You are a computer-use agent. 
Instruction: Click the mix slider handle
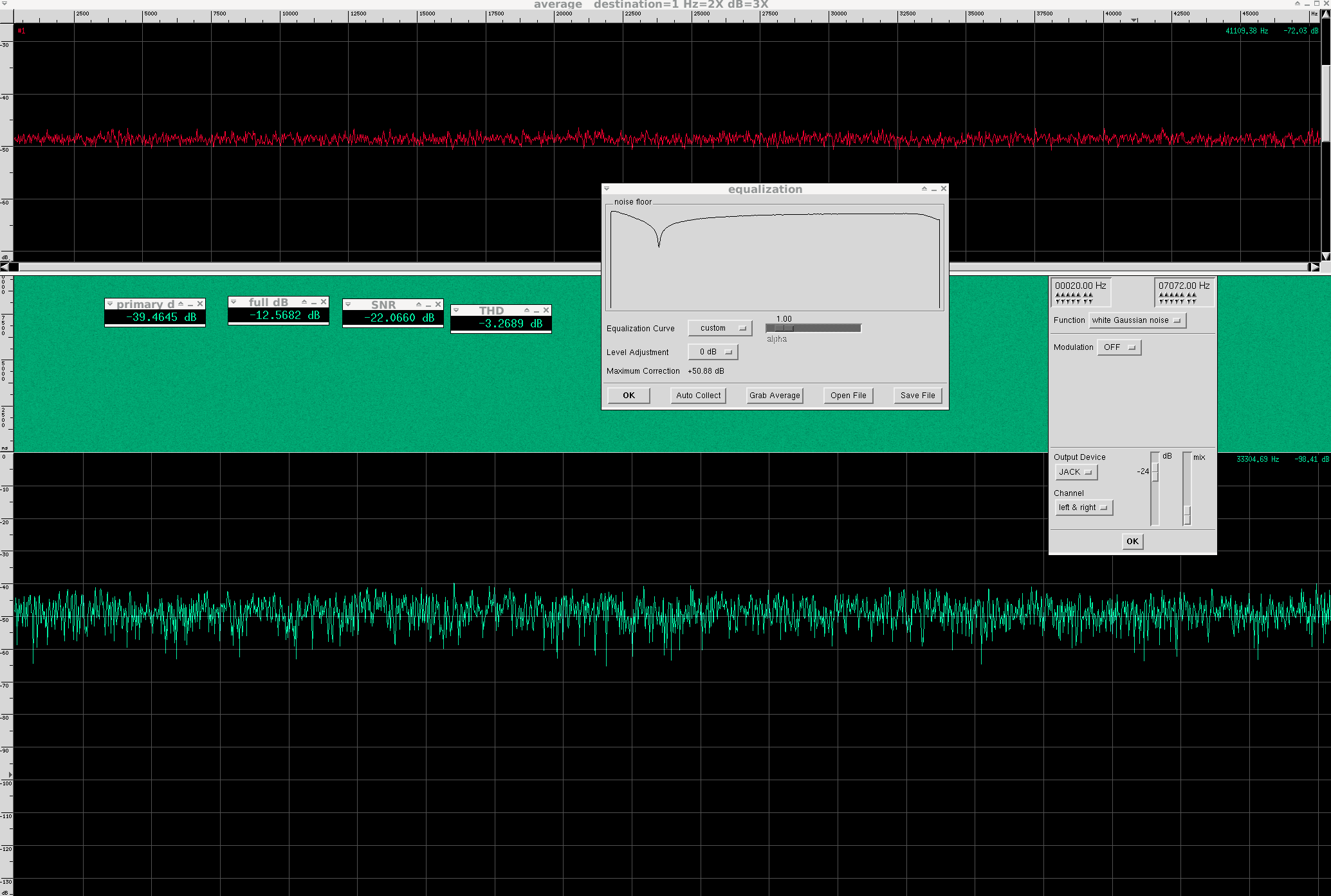tap(1187, 515)
